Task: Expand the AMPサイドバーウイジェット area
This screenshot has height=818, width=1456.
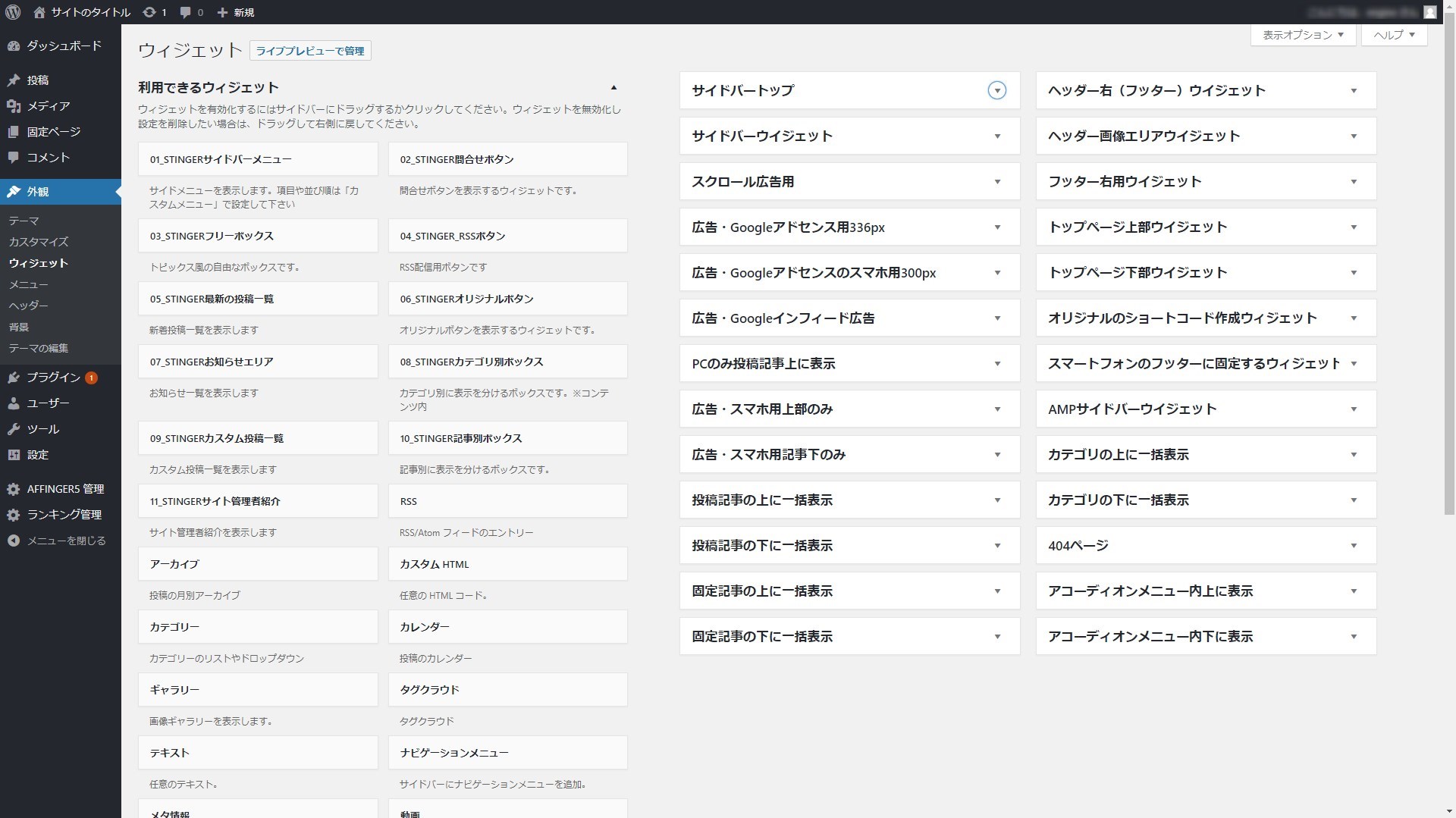Action: (1354, 409)
